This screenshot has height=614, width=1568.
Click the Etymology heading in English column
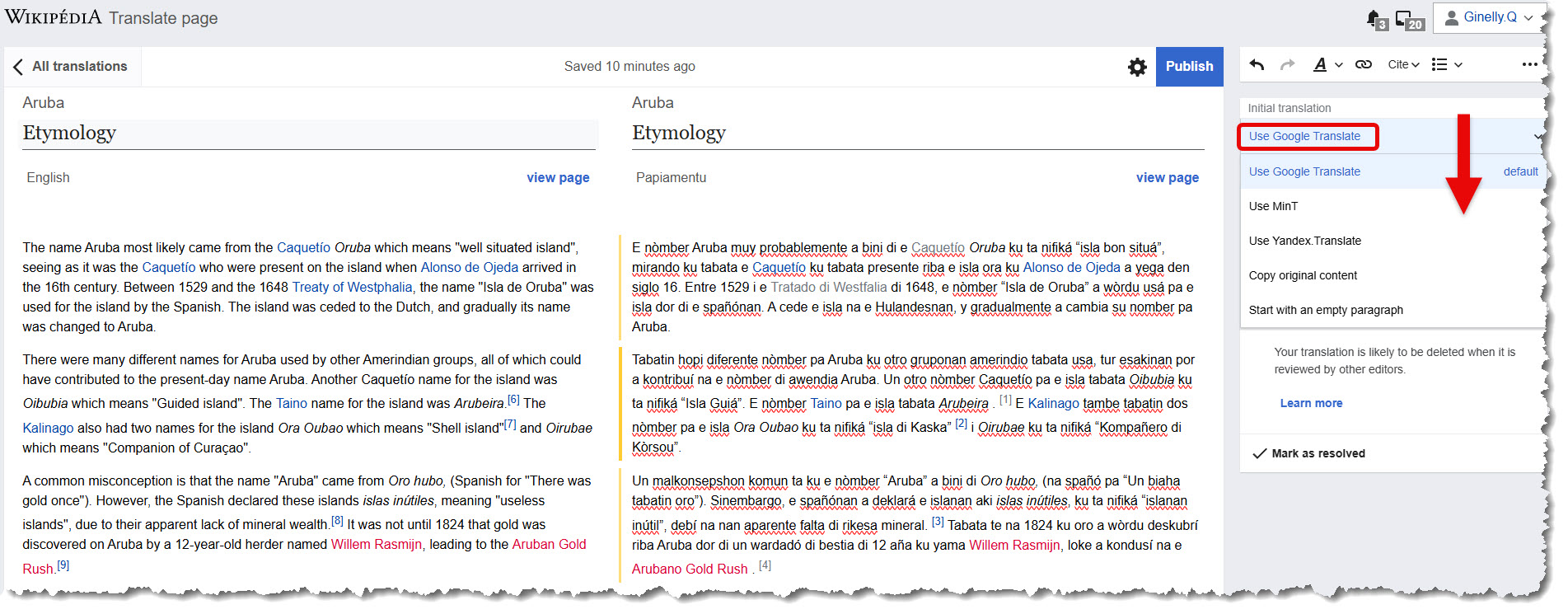69,133
